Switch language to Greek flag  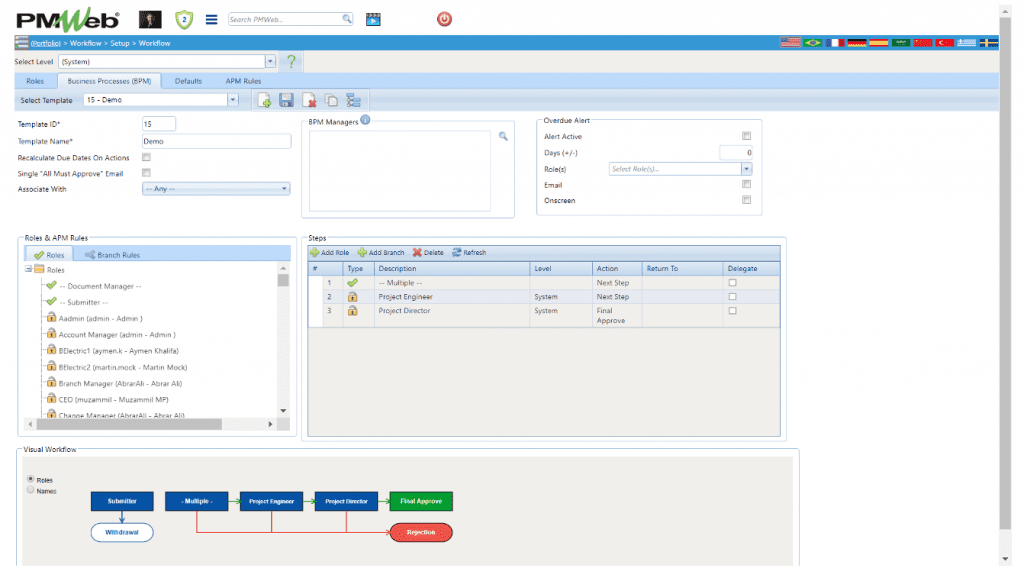pos(967,42)
